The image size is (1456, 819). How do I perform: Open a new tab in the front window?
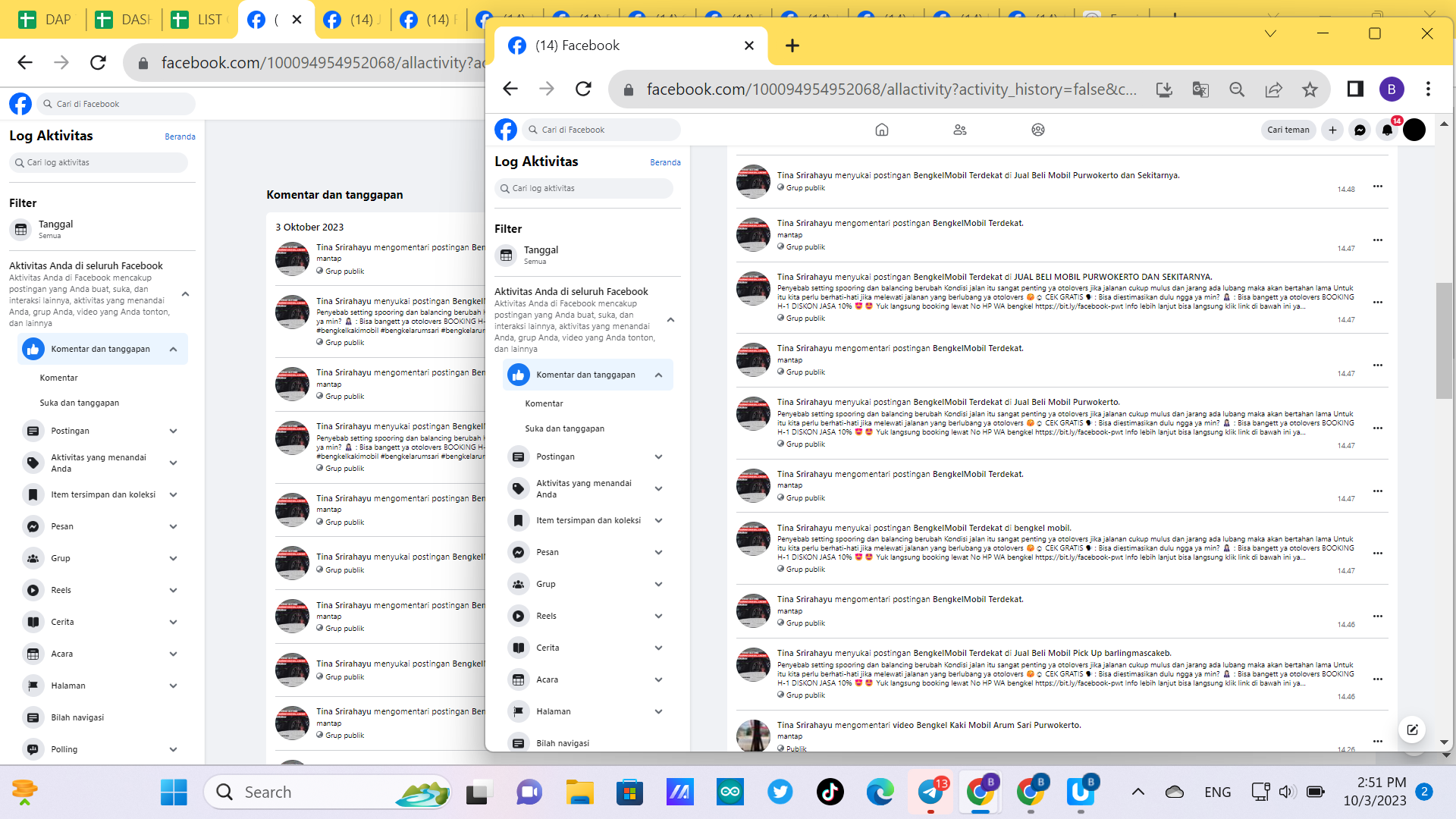click(x=792, y=45)
